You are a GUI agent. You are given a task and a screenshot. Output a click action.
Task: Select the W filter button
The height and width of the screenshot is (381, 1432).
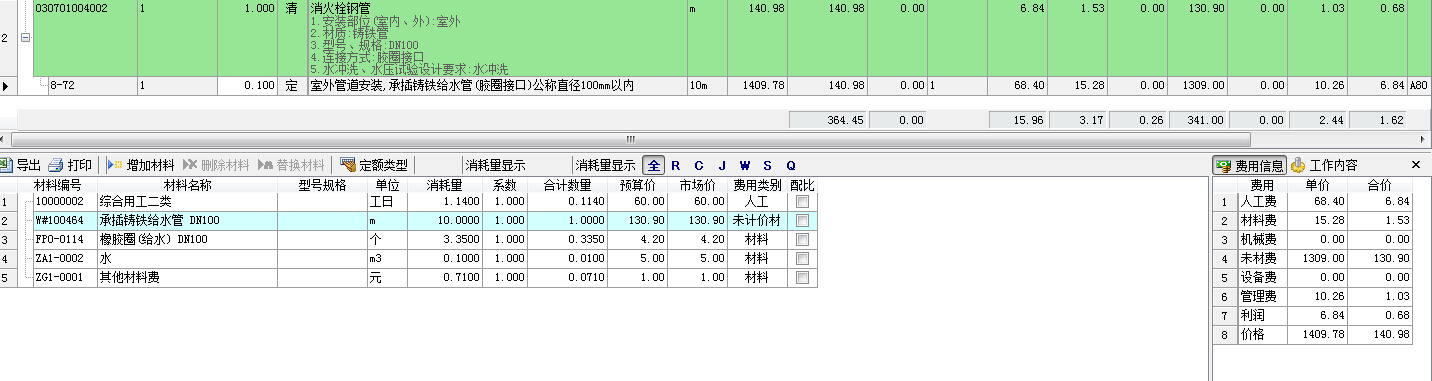(x=745, y=165)
